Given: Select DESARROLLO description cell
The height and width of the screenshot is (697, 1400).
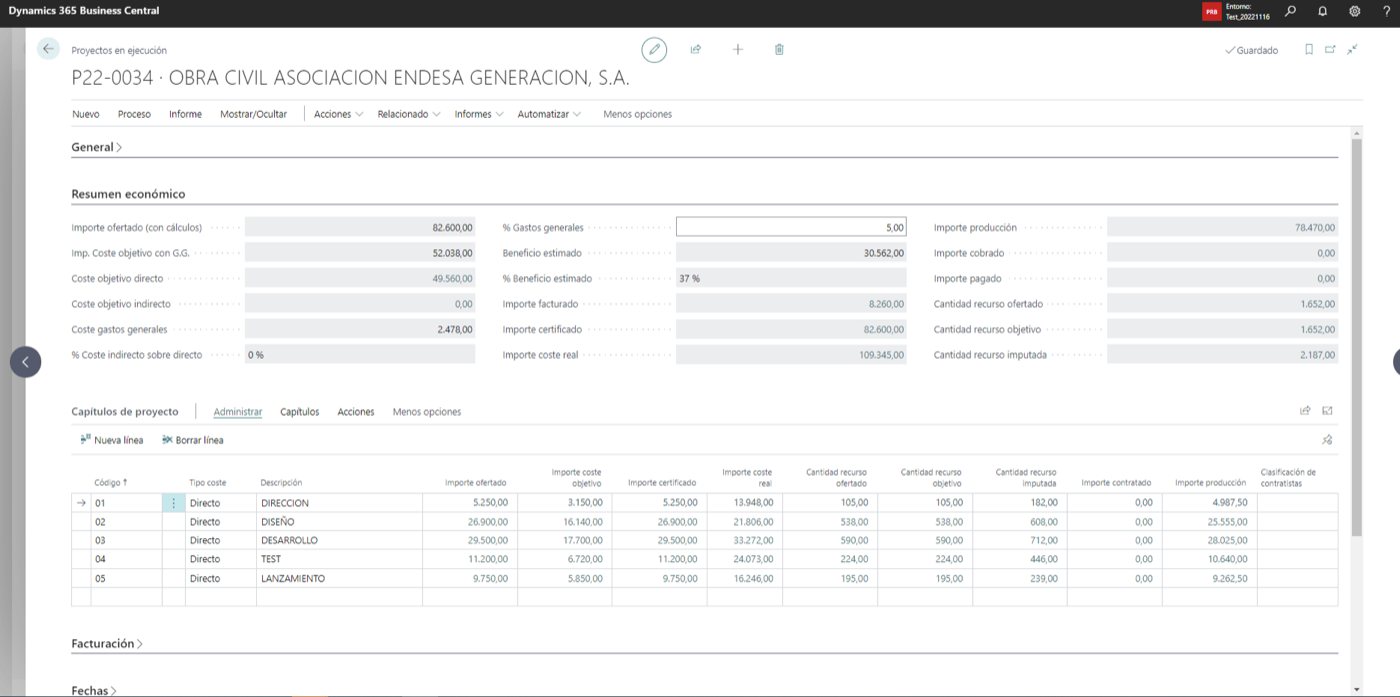Looking at the screenshot, I should click(339, 541).
